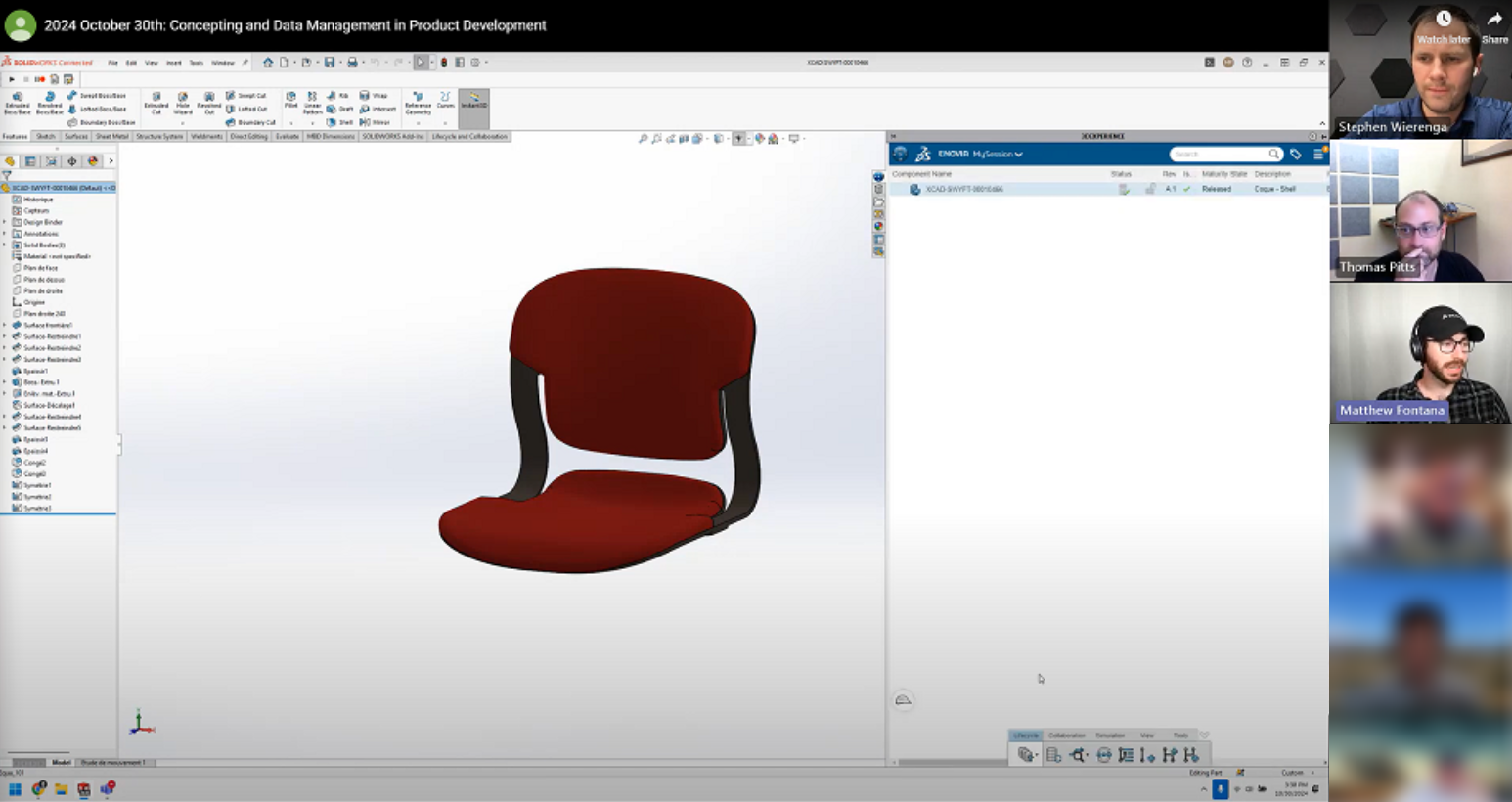
Task: Select Congé2 in the feature tree
Action: tap(29, 463)
